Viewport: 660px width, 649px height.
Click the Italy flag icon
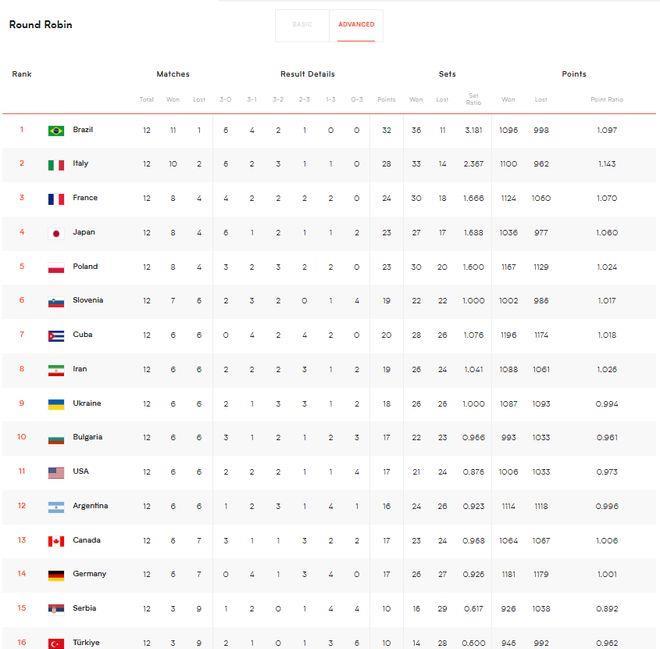(56, 165)
